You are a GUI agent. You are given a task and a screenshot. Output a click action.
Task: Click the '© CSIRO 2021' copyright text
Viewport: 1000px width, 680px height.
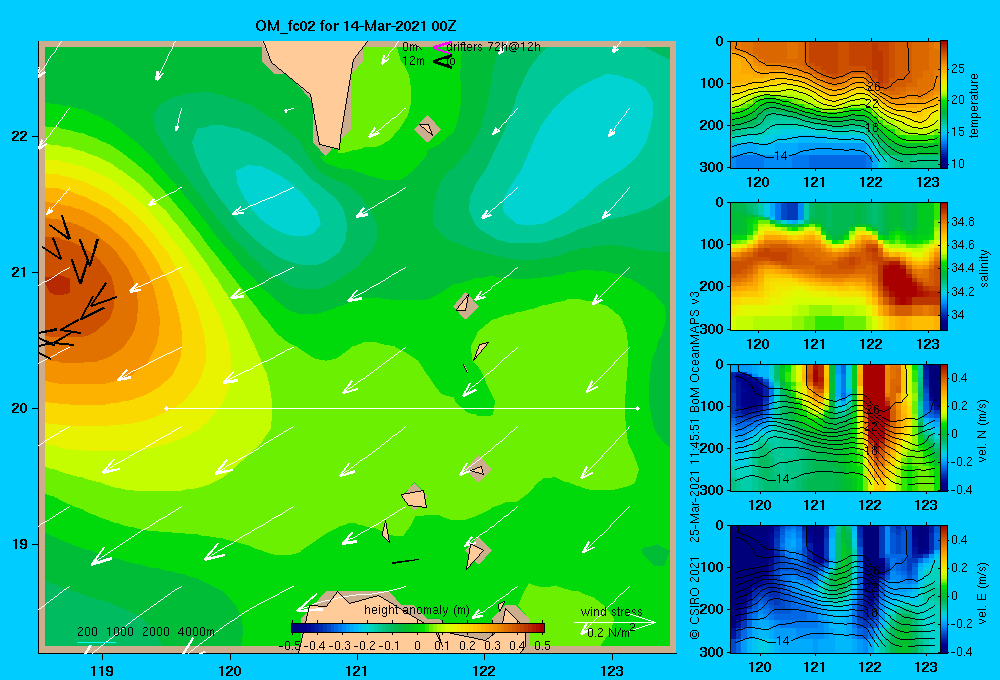(695, 597)
